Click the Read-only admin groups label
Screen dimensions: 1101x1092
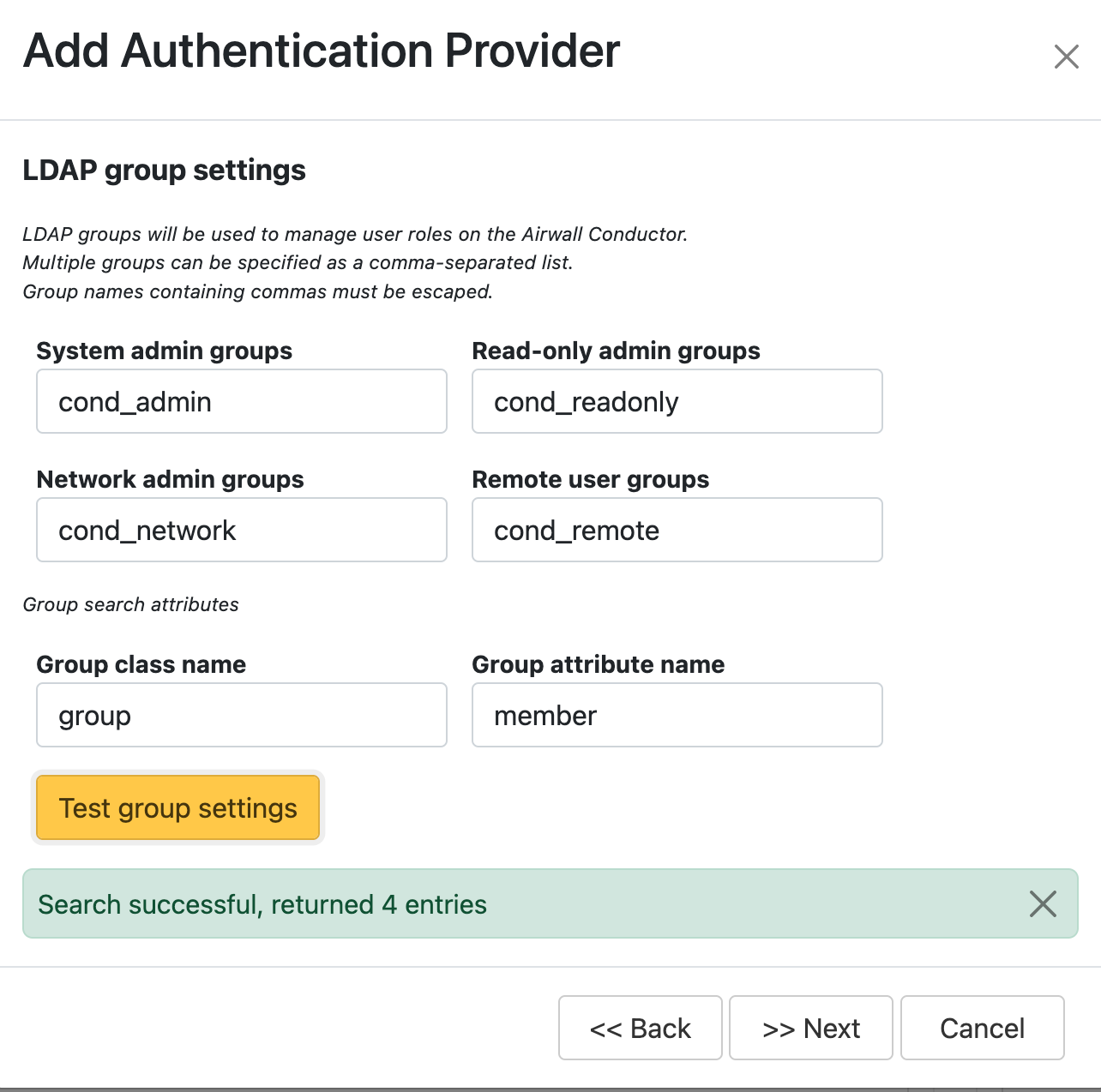click(x=616, y=351)
